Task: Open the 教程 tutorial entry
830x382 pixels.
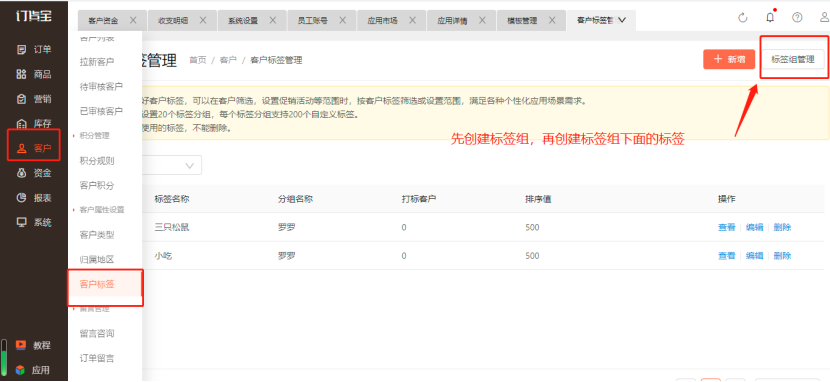Action: 33,345
